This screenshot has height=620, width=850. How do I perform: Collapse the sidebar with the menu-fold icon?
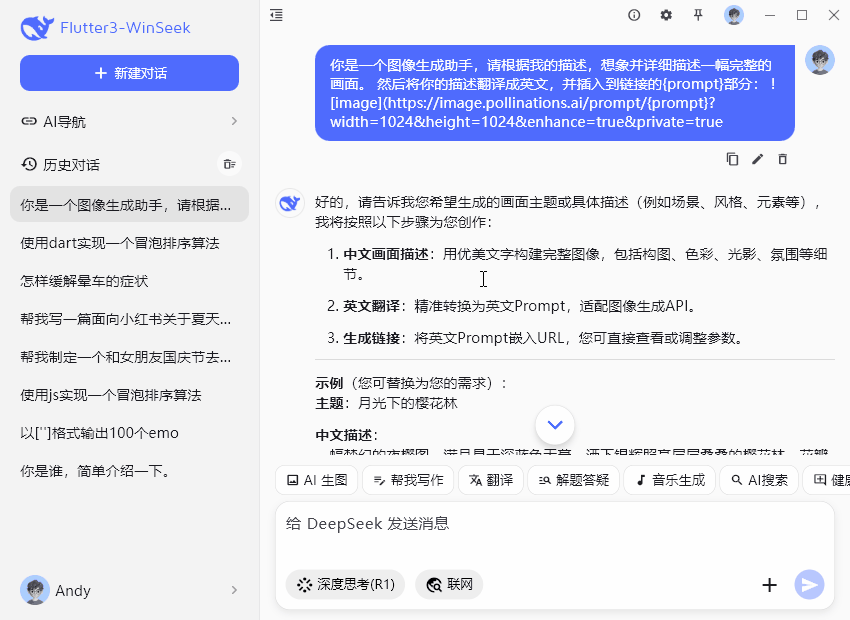(276, 15)
